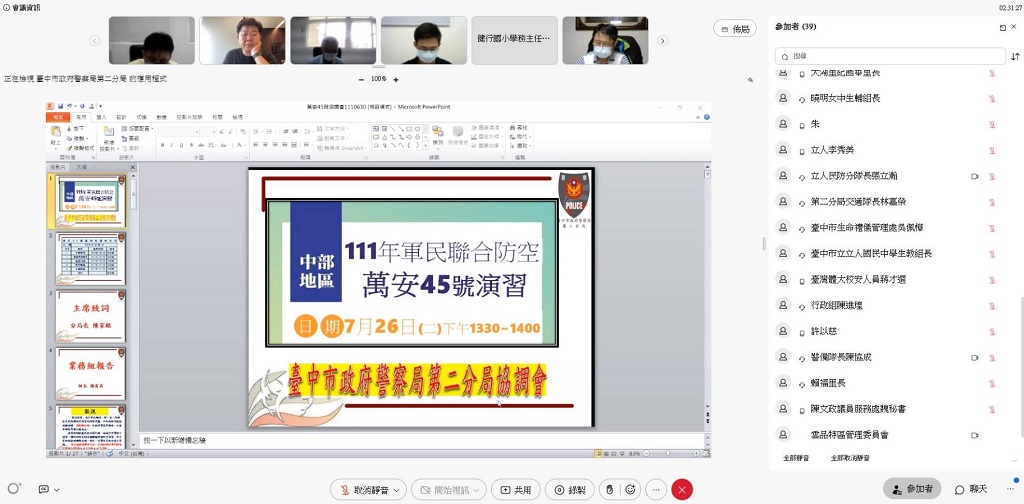Click the 全部靜音 mute all button

[x=796, y=458]
